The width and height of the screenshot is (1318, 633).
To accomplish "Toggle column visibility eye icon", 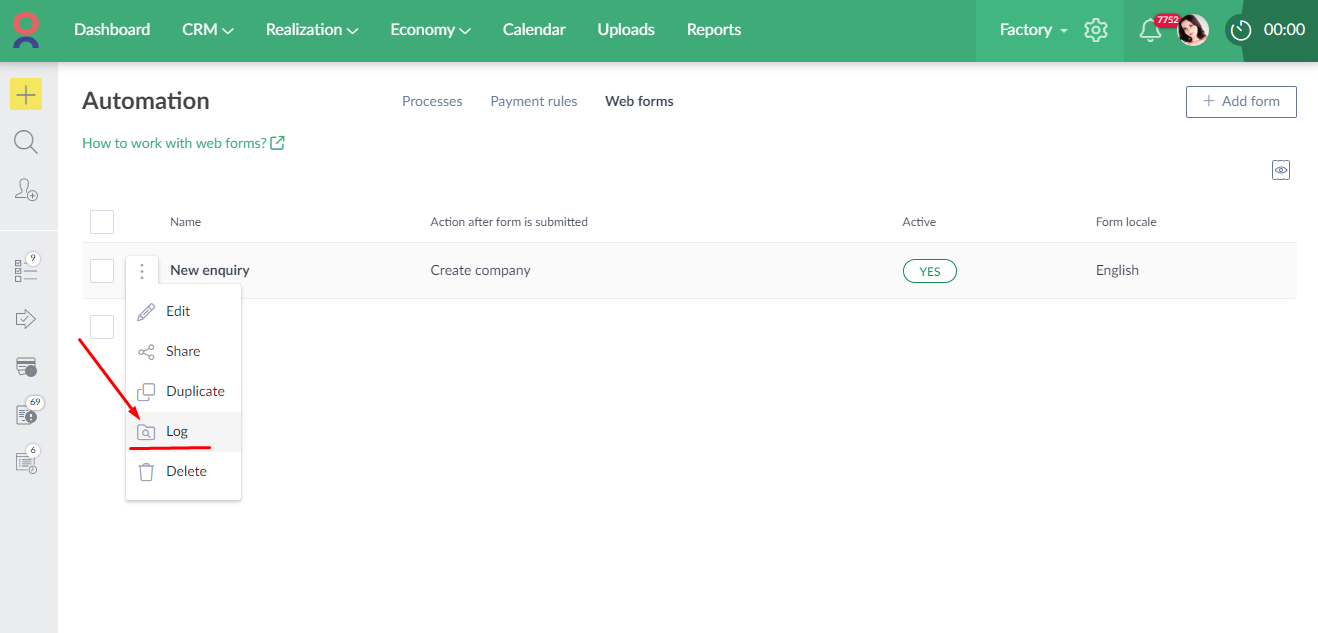I will click(x=1281, y=170).
